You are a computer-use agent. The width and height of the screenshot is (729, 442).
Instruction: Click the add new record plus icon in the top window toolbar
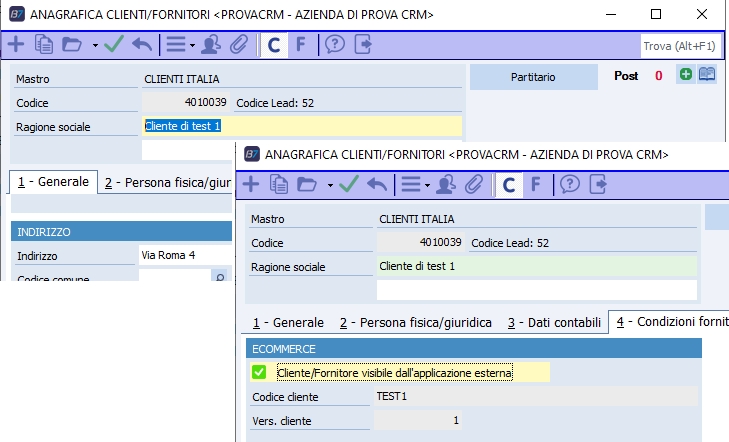[x=17, y=44]
